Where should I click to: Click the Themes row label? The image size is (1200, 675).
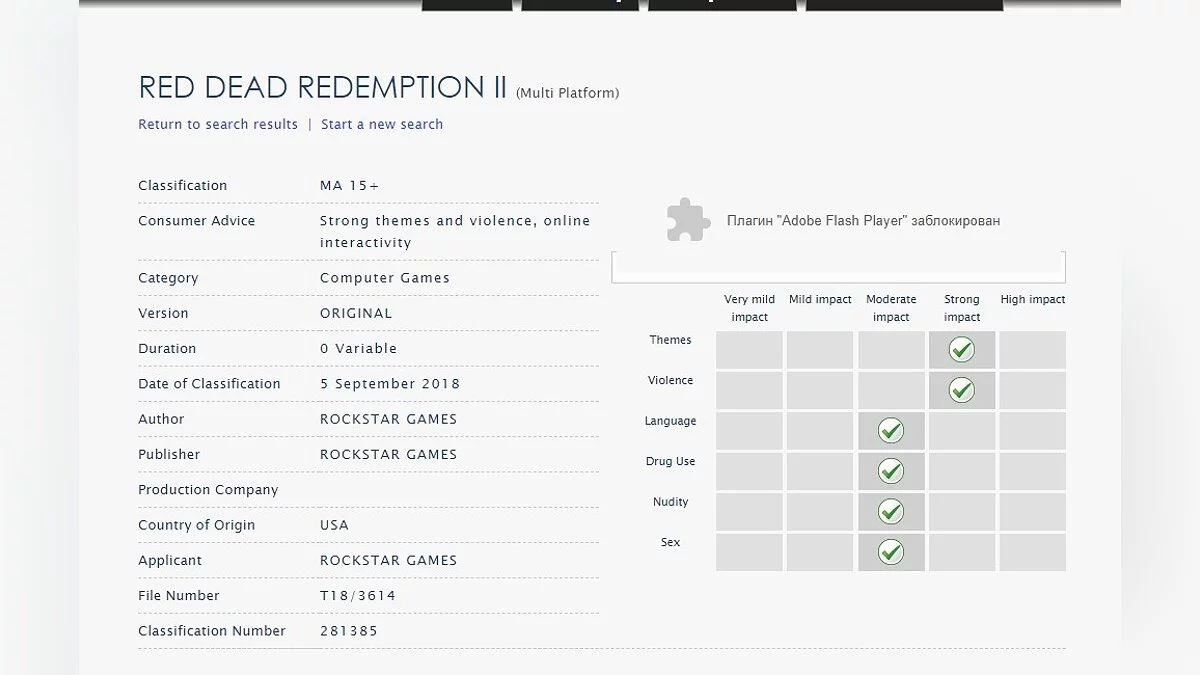pos(670,340)
